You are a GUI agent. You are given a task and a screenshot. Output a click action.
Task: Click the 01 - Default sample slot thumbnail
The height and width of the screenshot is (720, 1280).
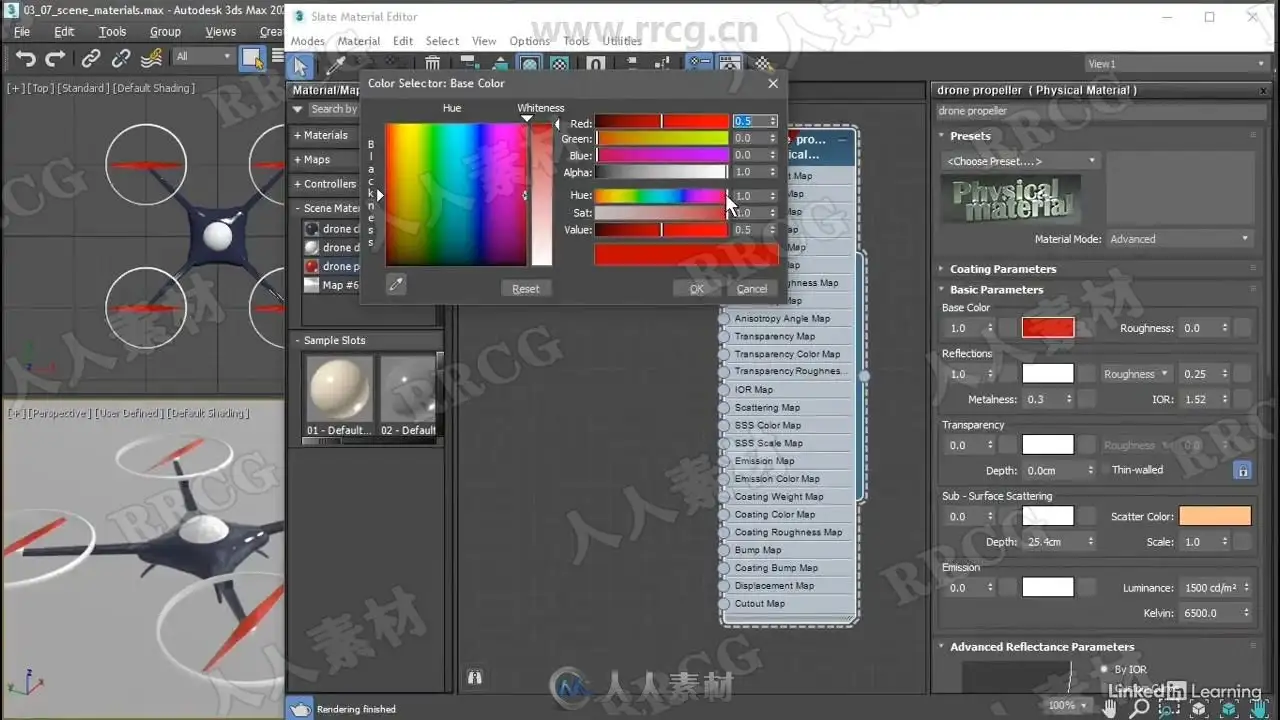[x=340, y=388]
